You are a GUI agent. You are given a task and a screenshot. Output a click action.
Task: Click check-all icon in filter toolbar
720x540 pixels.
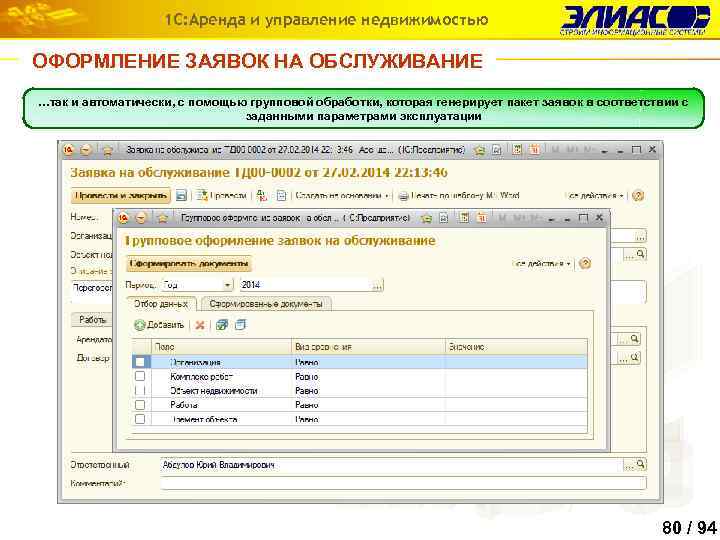tap(222, 325)
